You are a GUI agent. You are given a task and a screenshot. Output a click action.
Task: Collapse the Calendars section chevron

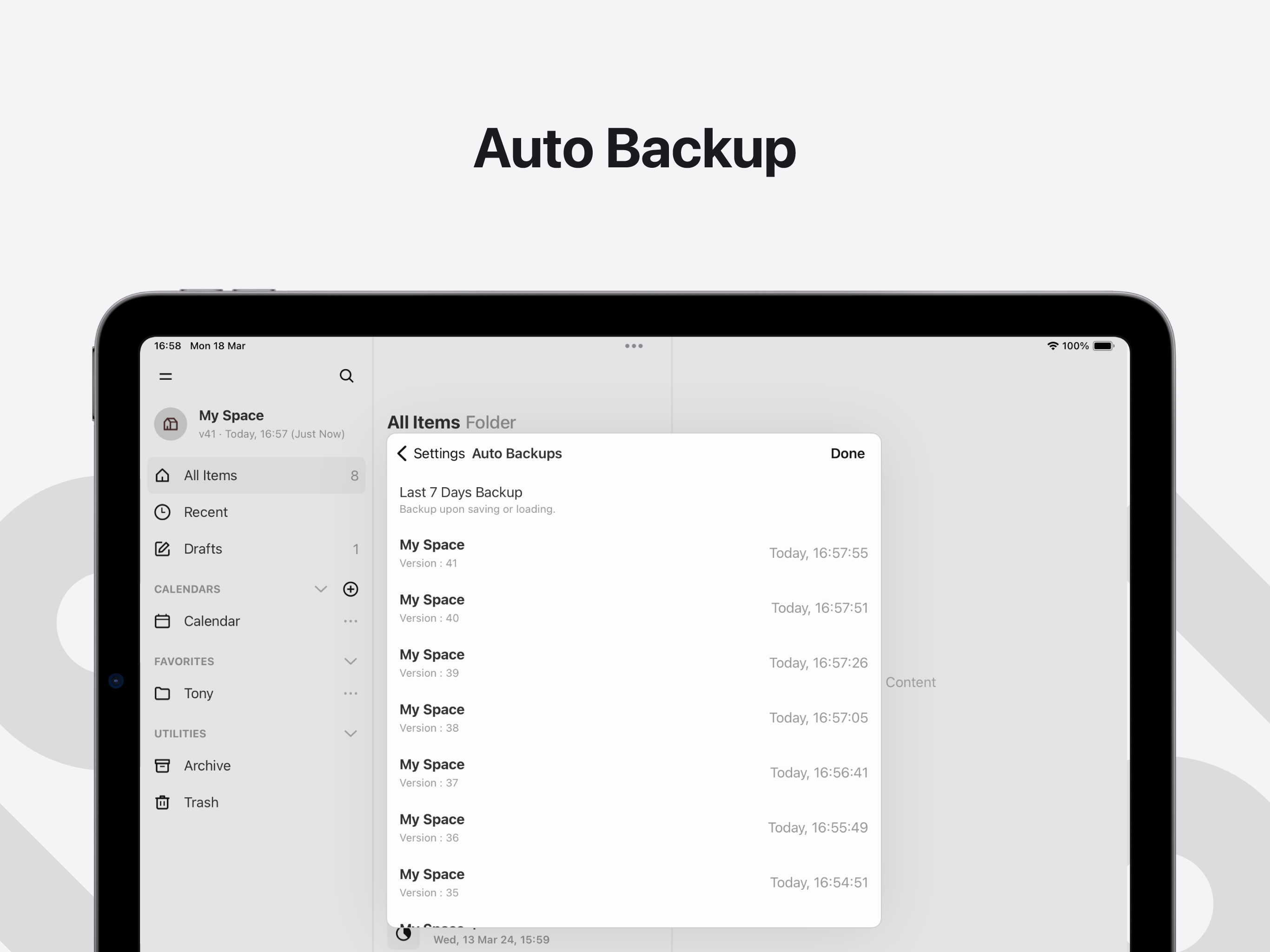321,589
